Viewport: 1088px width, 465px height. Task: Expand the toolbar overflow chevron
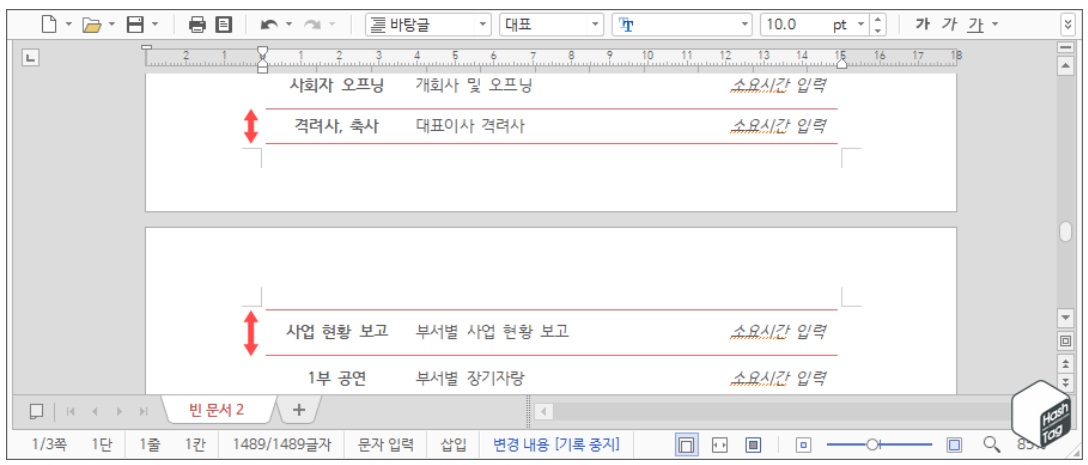tap(1068, 25)
